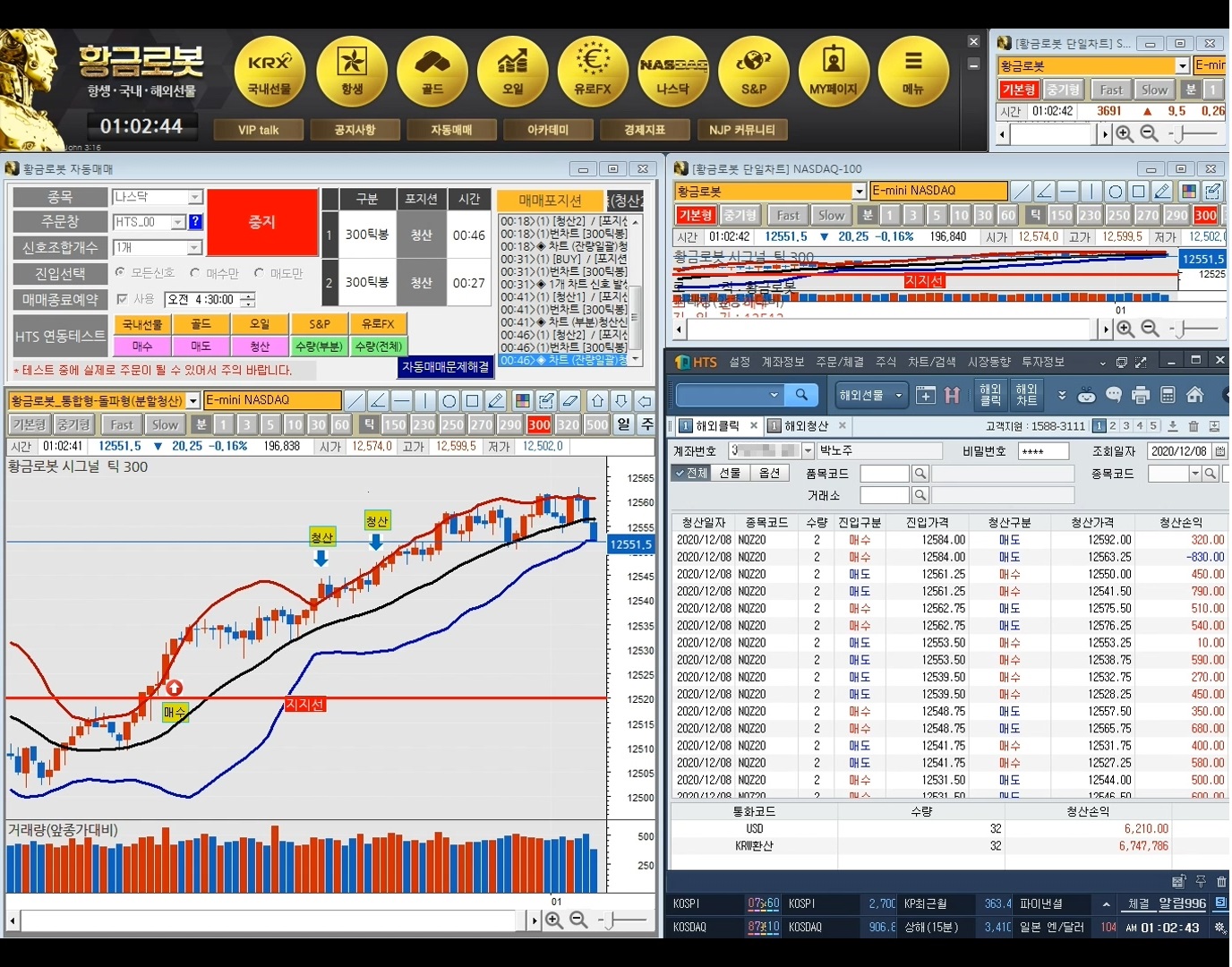
Task: Select the horizontal line tool in main chart
Action: (x=402, y=400)
